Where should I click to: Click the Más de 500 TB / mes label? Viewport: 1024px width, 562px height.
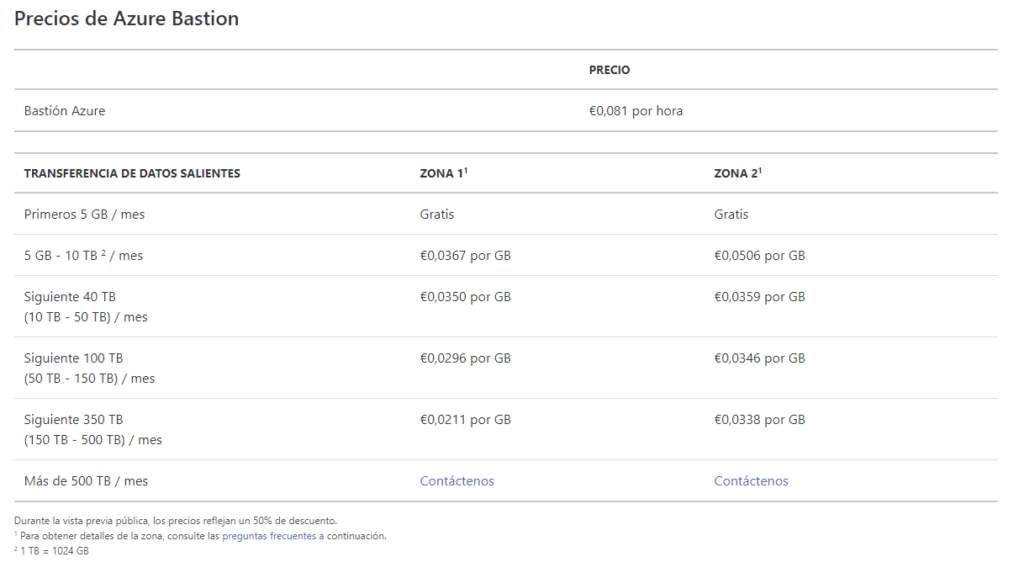click(86, 481)
